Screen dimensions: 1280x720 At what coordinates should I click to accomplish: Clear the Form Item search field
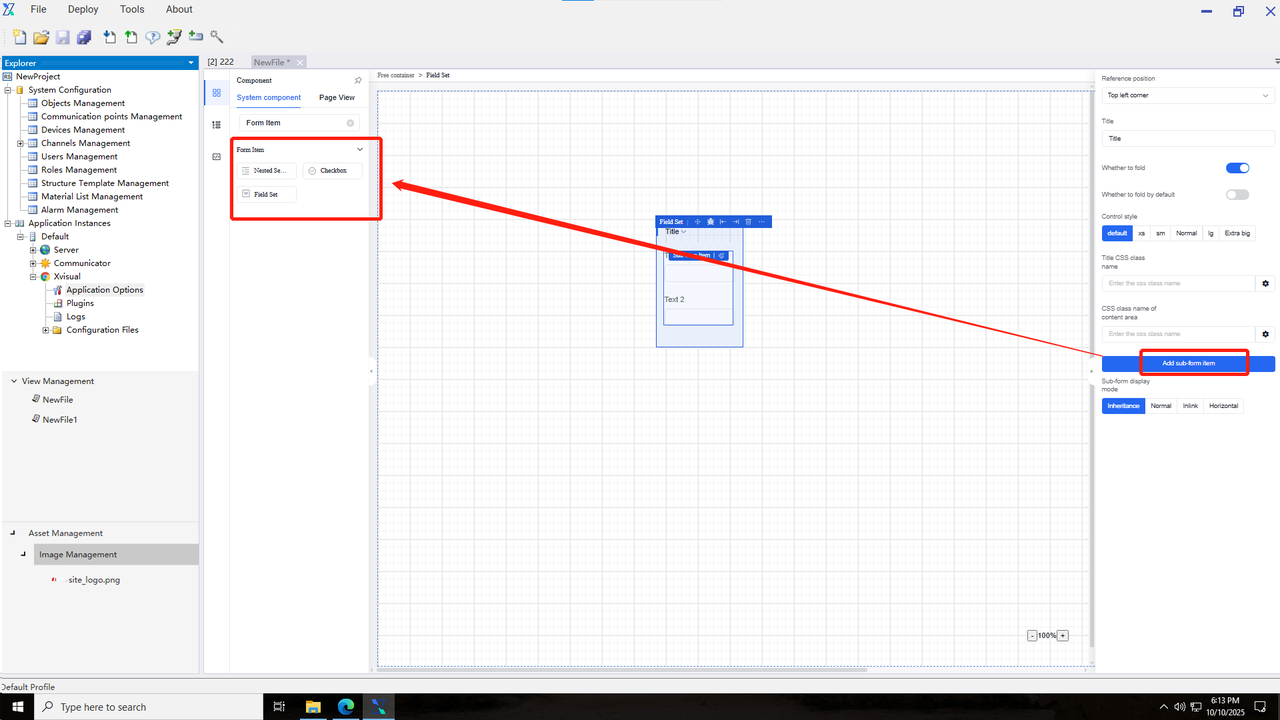pyautogui.click(x=350, y=123)
